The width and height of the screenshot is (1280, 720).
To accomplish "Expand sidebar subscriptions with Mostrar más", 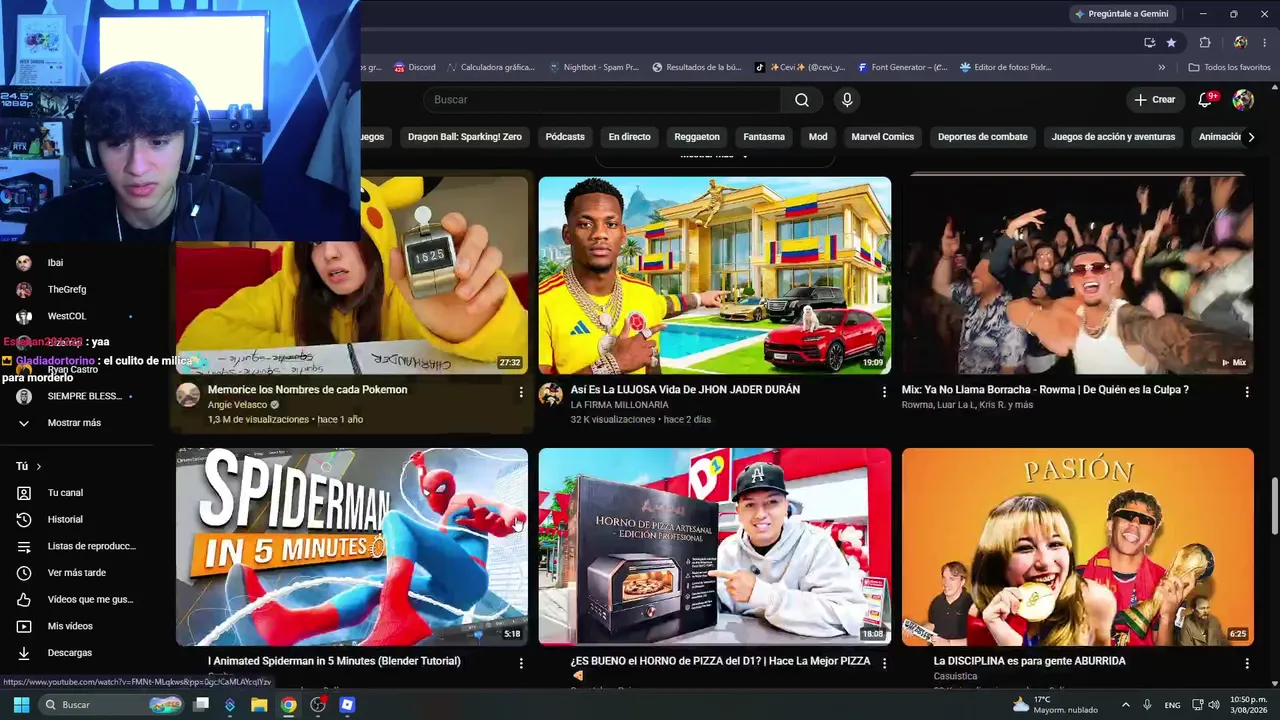I will [x=76, y=423].
